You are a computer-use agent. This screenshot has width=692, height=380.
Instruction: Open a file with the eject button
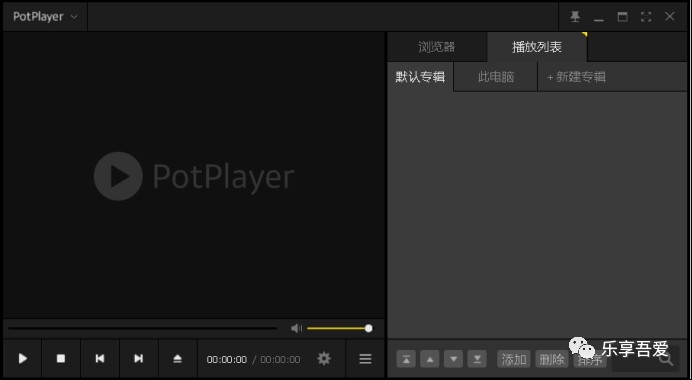coord(177,358)
